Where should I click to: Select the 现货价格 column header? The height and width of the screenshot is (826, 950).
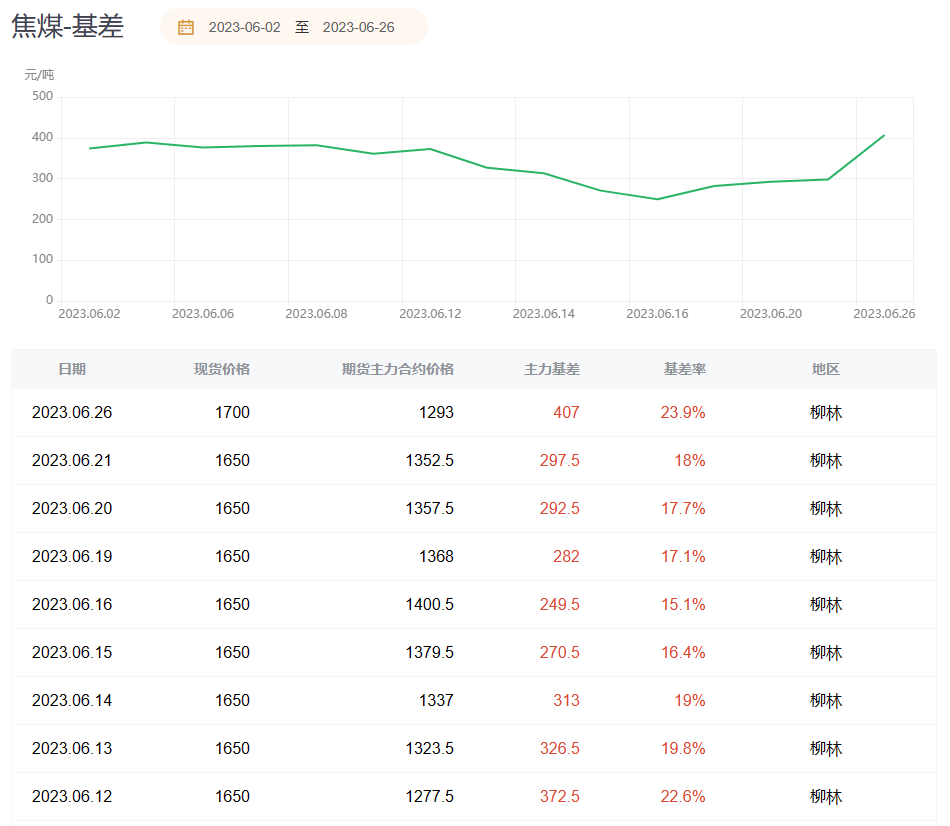point(222,369)
